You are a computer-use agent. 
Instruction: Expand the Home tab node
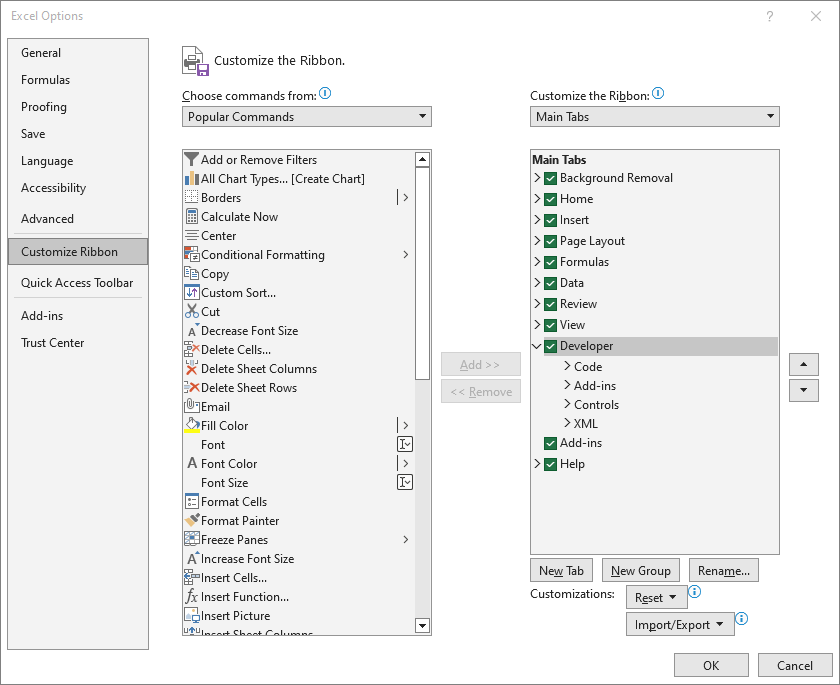coord(537,198)
